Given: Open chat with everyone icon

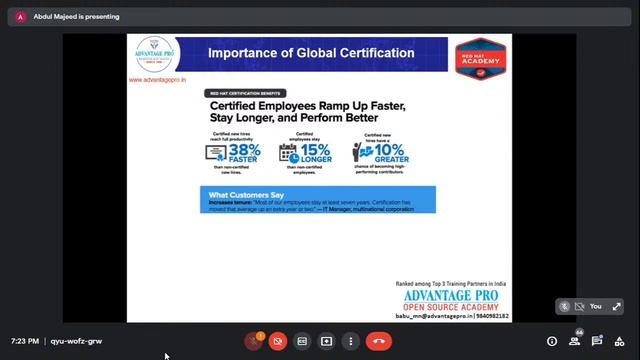Looking at the screenshot, I should [x=597, y=341].
